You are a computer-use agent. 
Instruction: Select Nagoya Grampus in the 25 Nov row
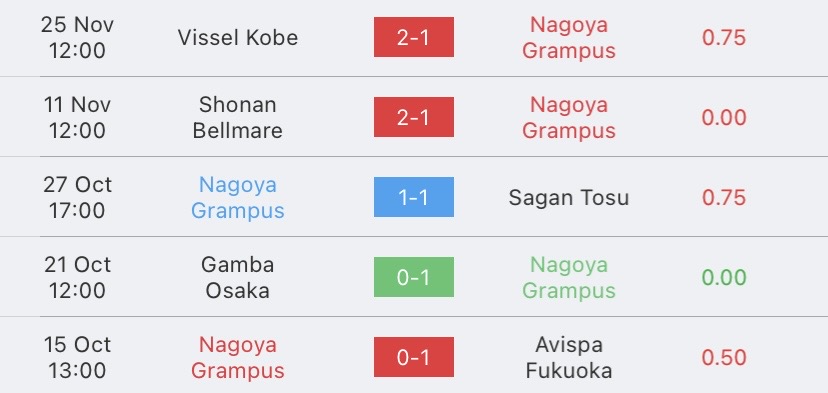(x=569, y=38)
